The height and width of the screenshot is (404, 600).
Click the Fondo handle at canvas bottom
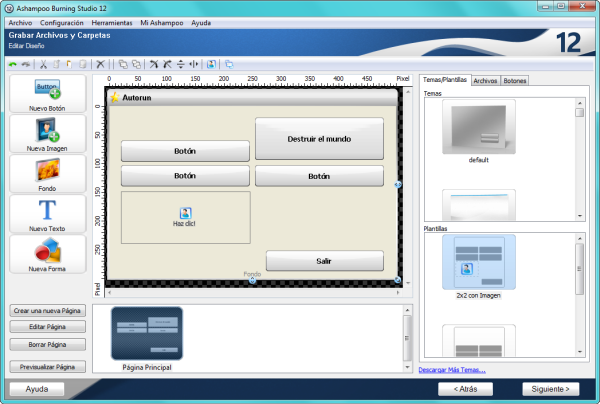pyautogui.click(x=252, y=280)
